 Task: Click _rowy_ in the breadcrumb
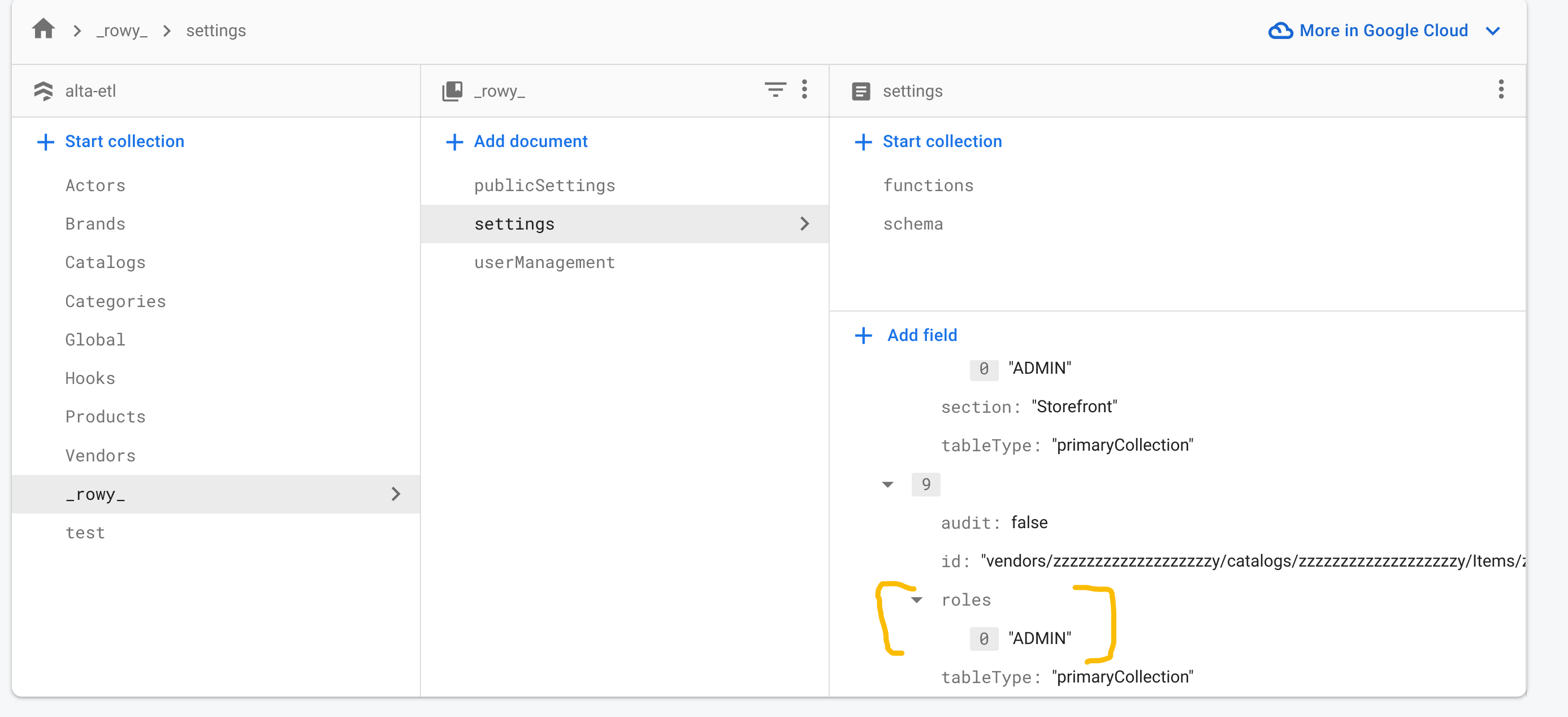(x=122, y=31)
